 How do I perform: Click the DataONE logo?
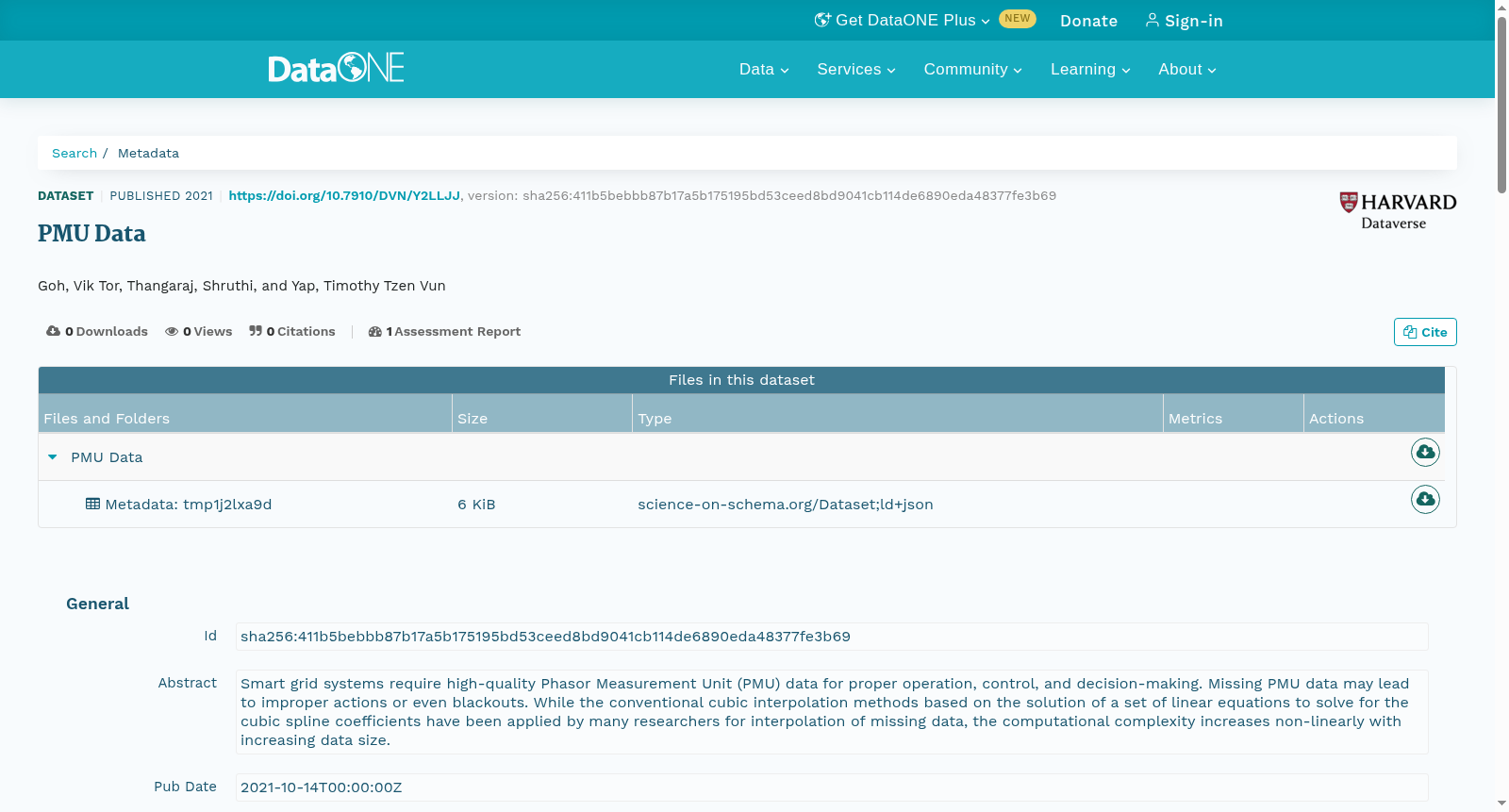coord(336,68)
